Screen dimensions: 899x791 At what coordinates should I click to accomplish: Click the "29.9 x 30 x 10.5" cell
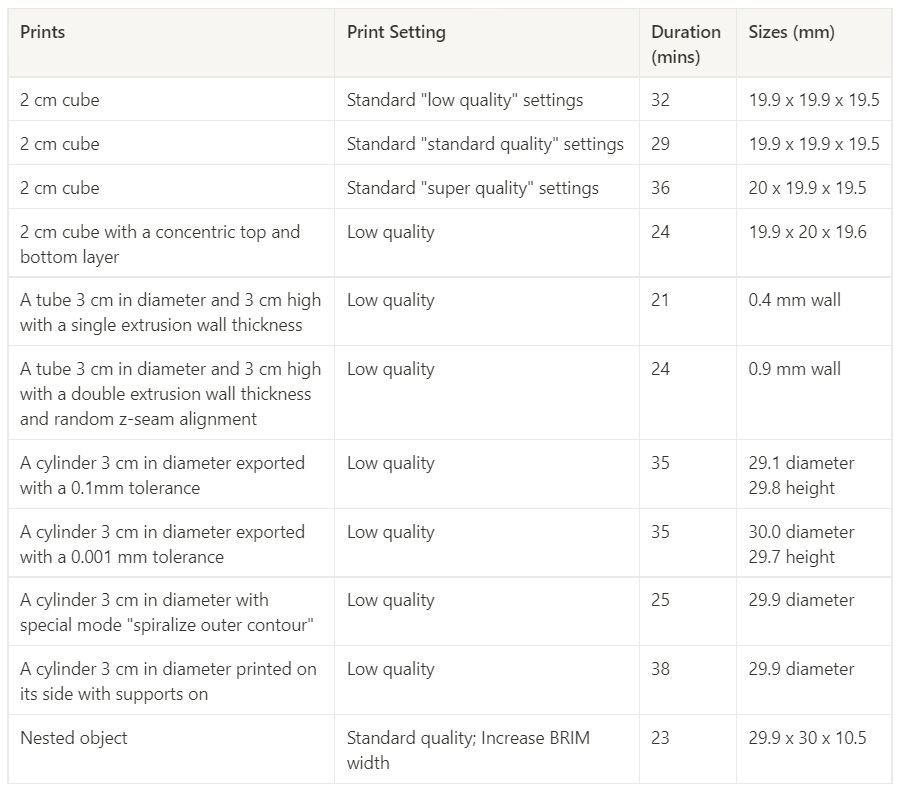pyautogui.click(x=807, y=738)
